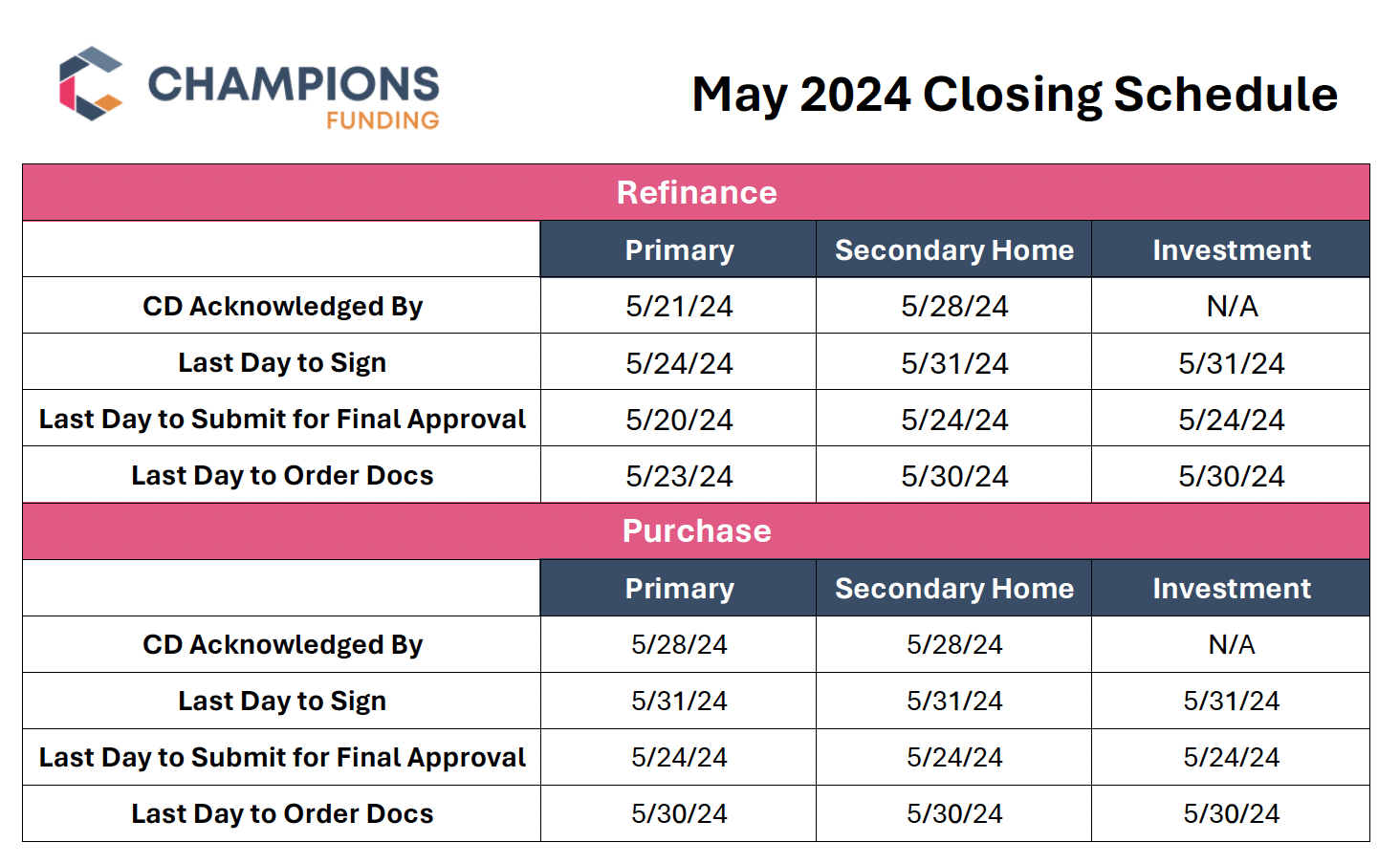Screen dimensions: 1400x864
Task: Select Purchase Primary CD Acknowledged 5/28/24 cell
Action: (x=679, y=645)
